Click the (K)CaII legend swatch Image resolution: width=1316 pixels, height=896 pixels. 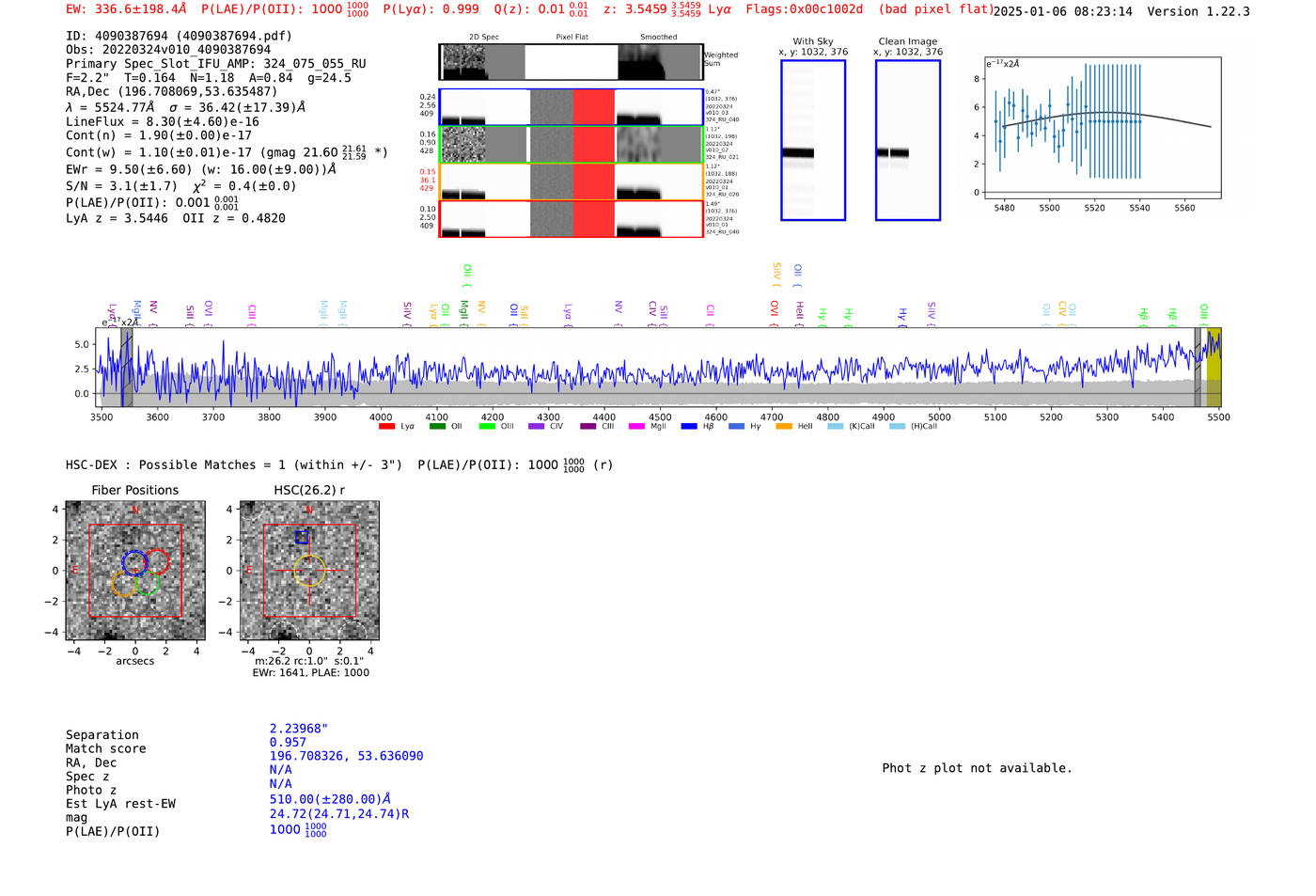point(835,427)
